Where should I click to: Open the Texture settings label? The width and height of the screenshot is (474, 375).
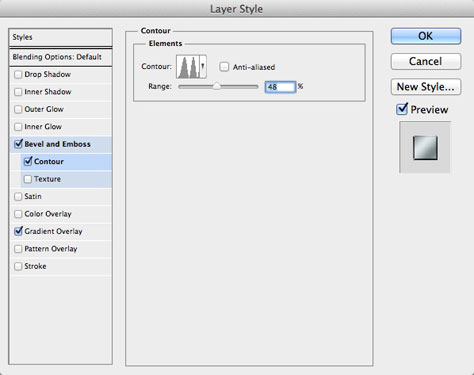pyautogui.click(x=47, y=179)
